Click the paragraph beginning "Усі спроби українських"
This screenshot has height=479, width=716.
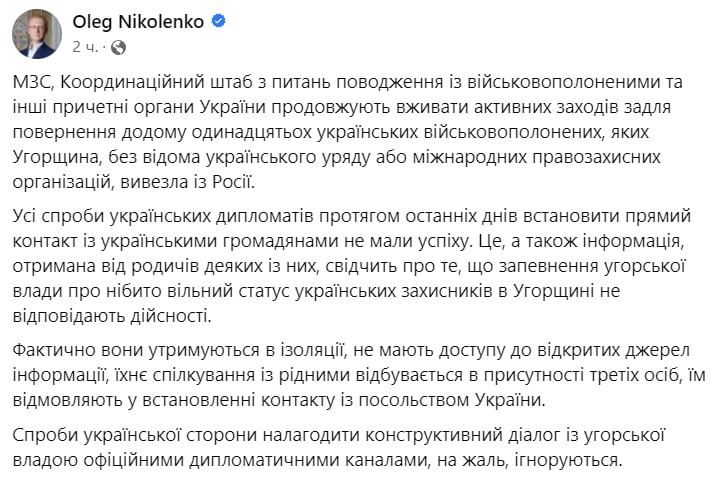tap(352, 266)
